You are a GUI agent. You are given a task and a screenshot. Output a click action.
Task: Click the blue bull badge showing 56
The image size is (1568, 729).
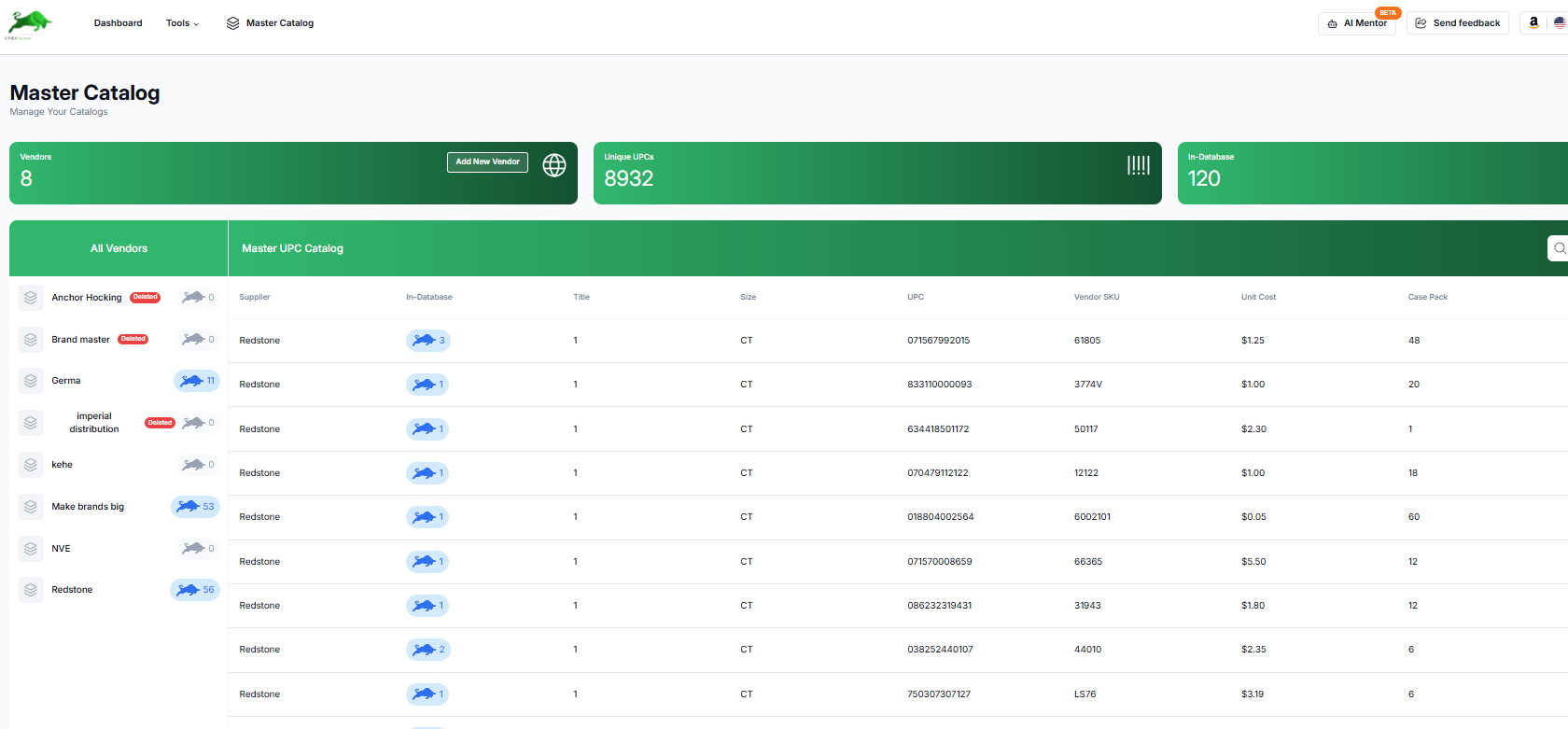pos(196,590)
